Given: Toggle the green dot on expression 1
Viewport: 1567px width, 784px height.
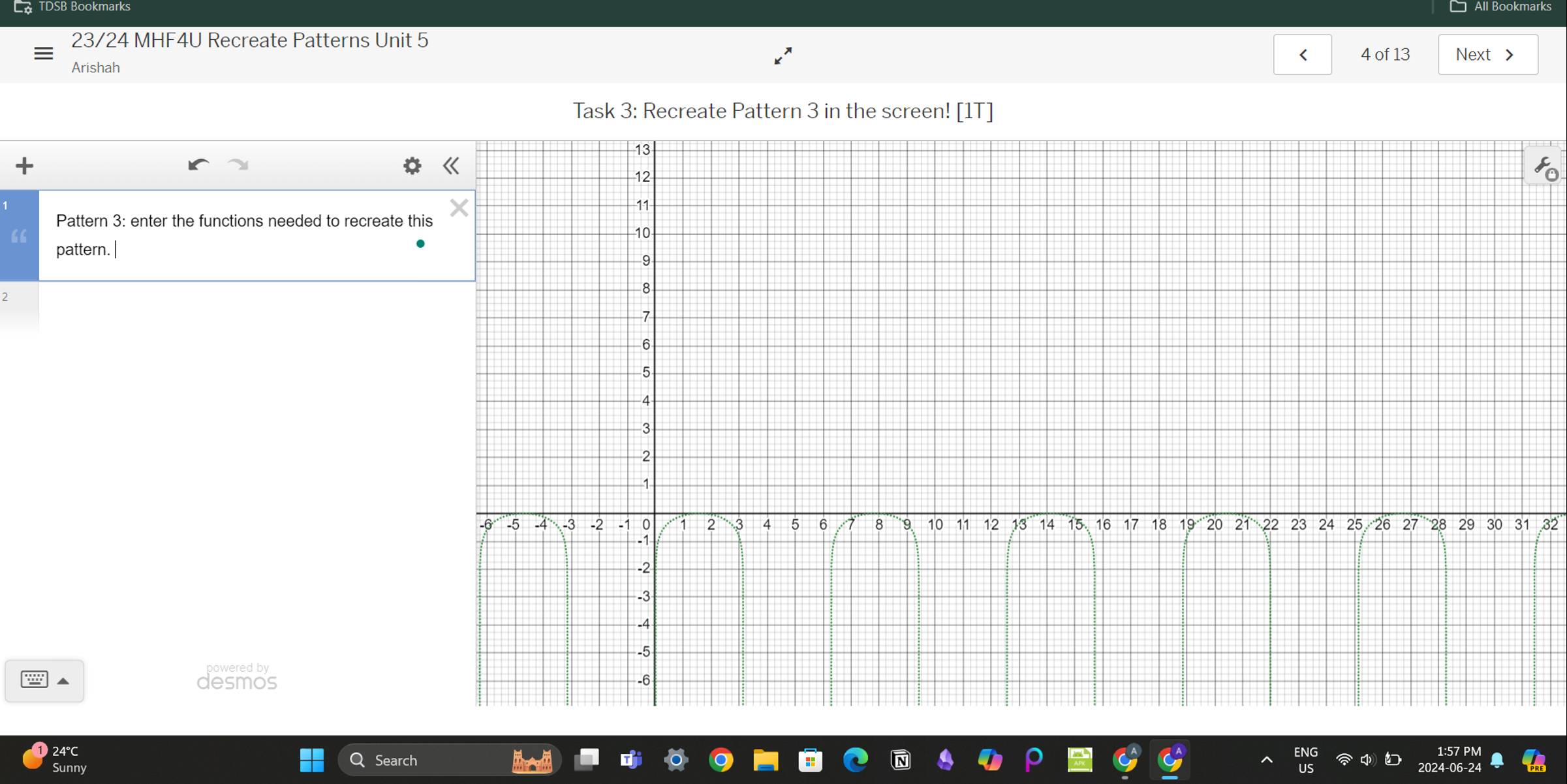Looking at the screenshot, I should coord(420,243).
